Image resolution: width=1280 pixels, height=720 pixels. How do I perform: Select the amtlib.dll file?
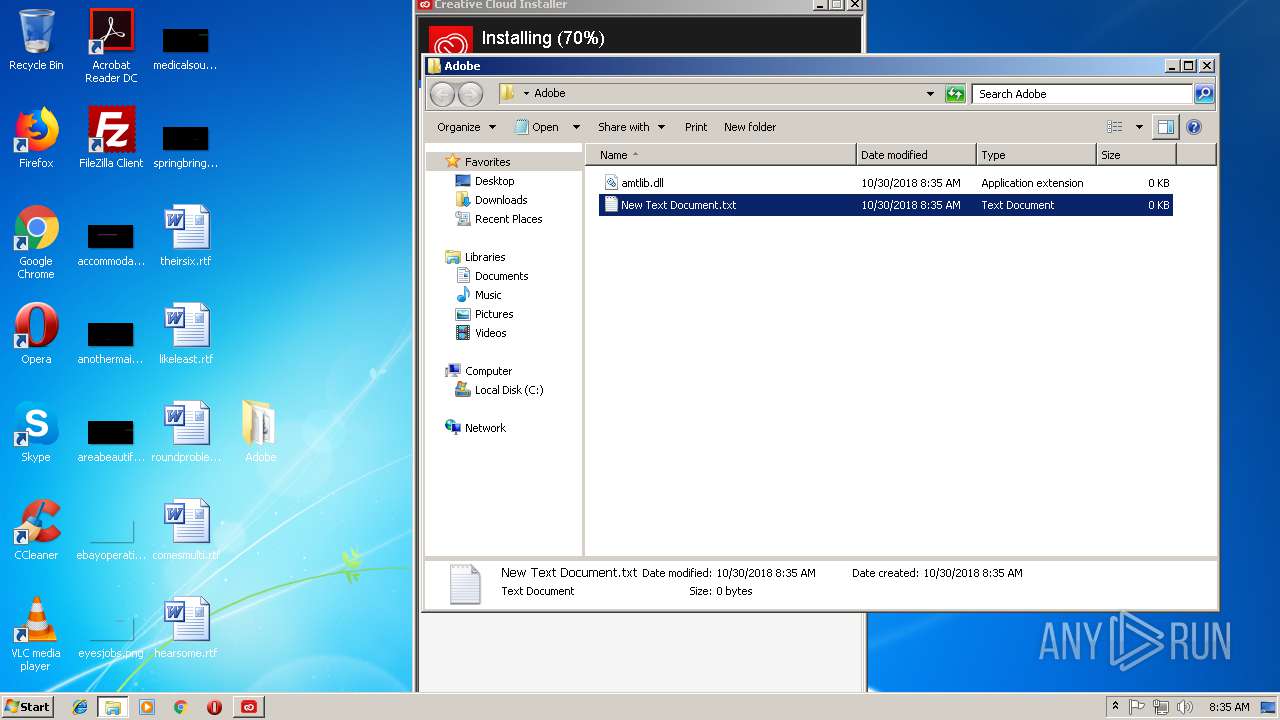pos(886,183)
